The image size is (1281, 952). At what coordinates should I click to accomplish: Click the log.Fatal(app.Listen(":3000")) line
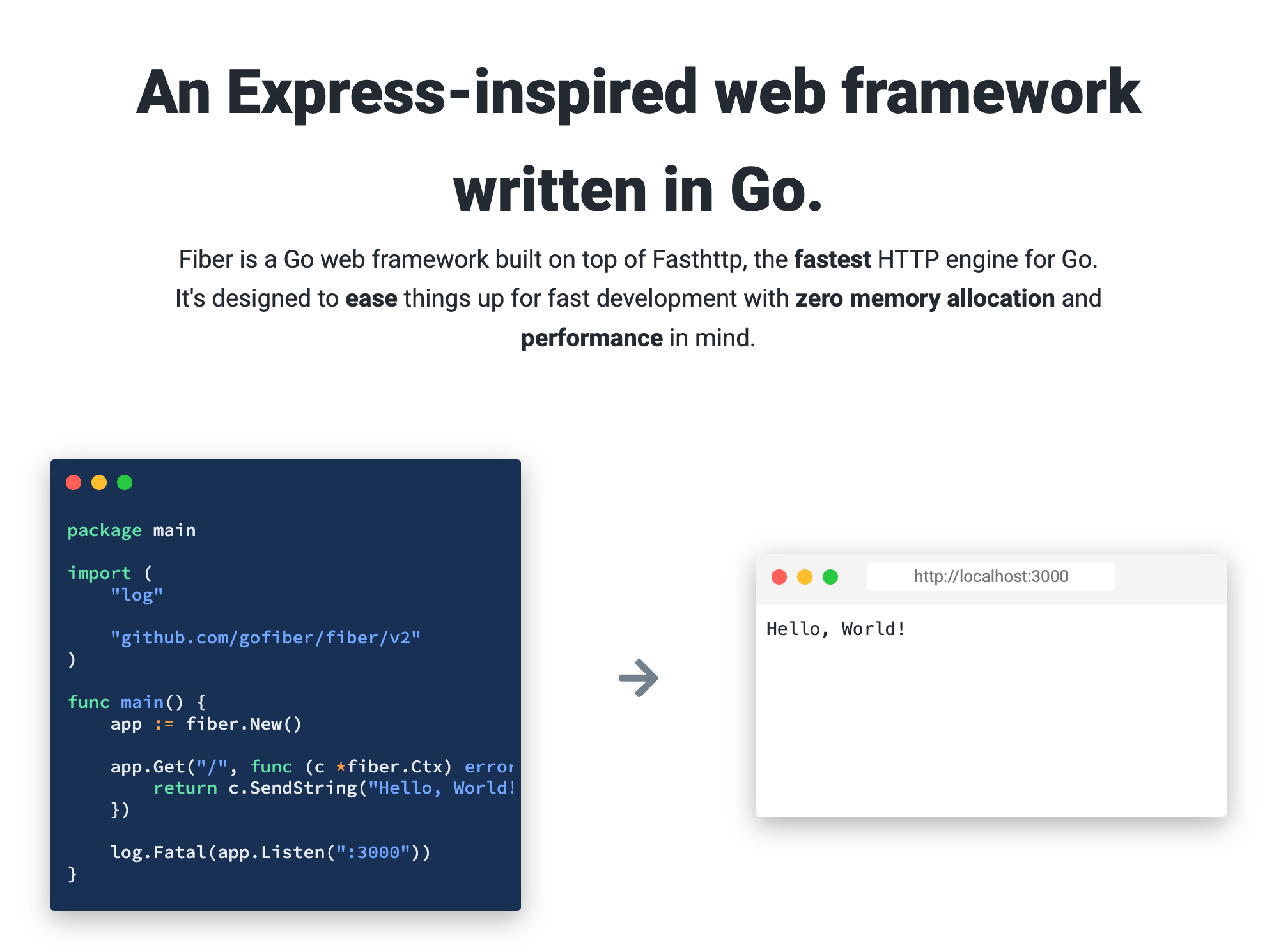[270, 852]
